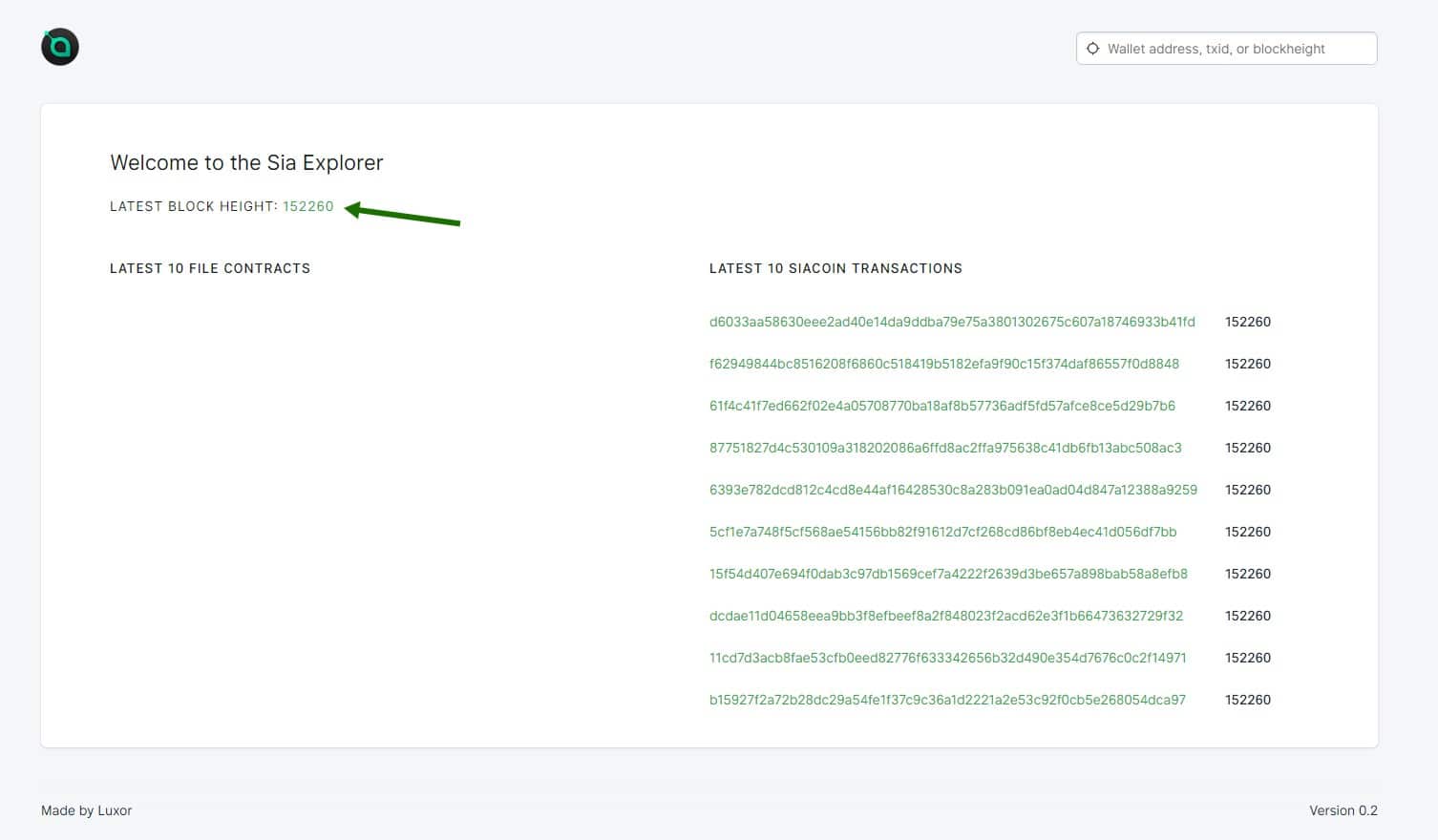The height and width of the screenshot is (840, 1438).
Task: Click block number 152260 beside transaction 15f54d40
Action: click(1248, 574)
